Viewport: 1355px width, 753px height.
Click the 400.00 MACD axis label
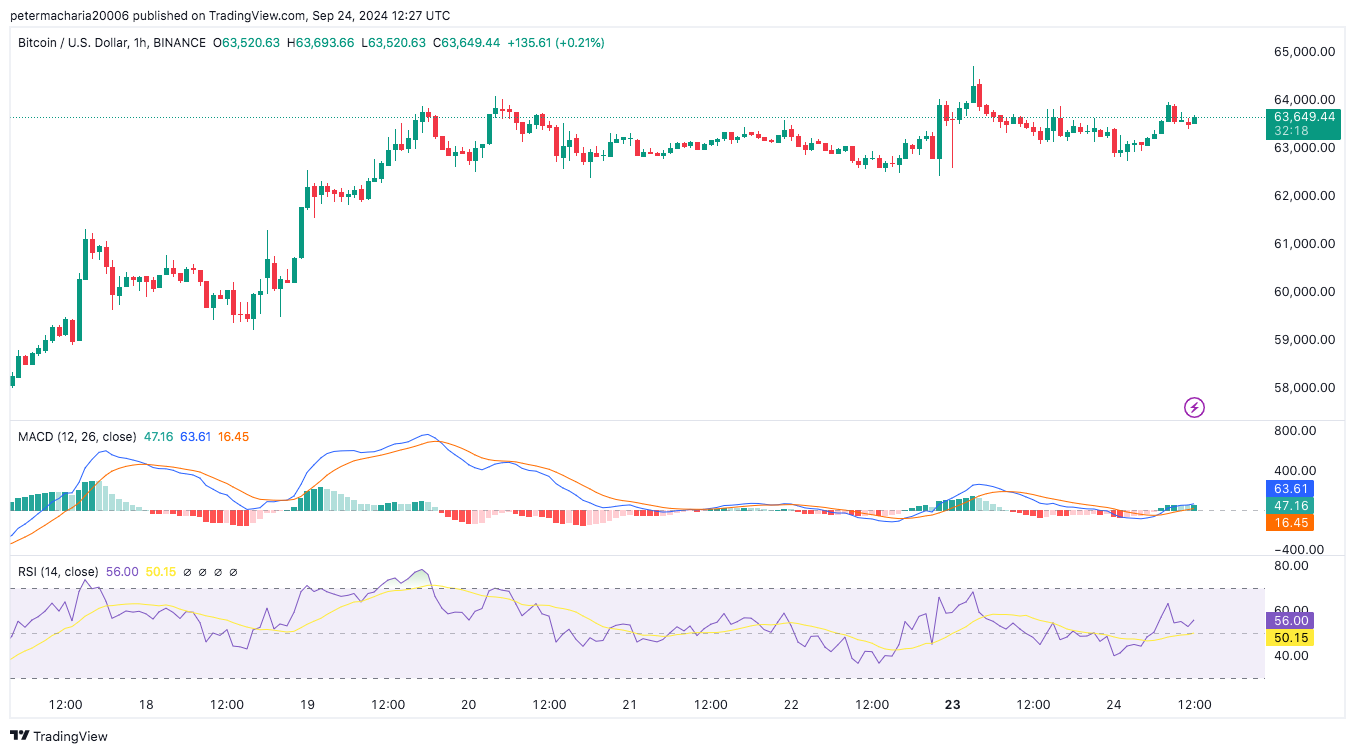click(1295, 471)
